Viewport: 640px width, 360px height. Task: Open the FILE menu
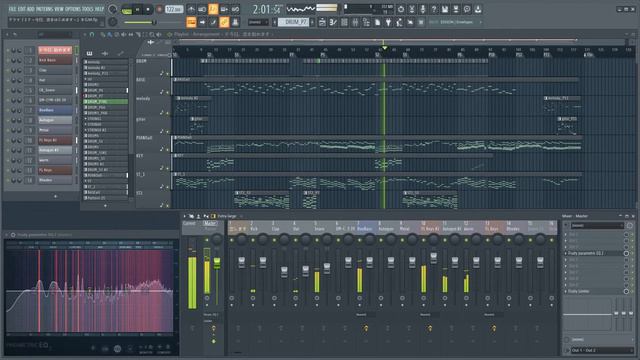[x=12, y=9]
